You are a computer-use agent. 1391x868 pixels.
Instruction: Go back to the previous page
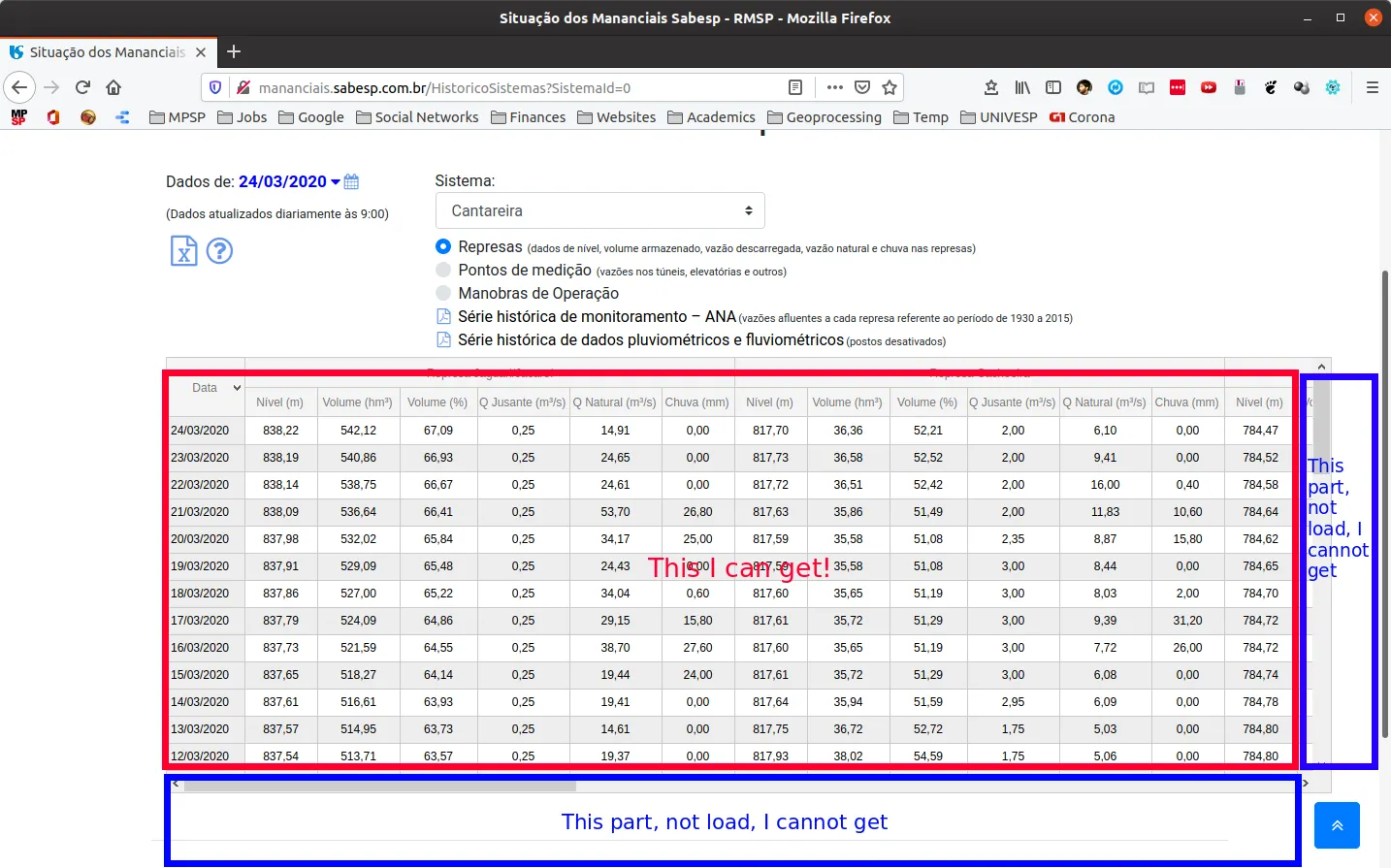pos(19,87)
